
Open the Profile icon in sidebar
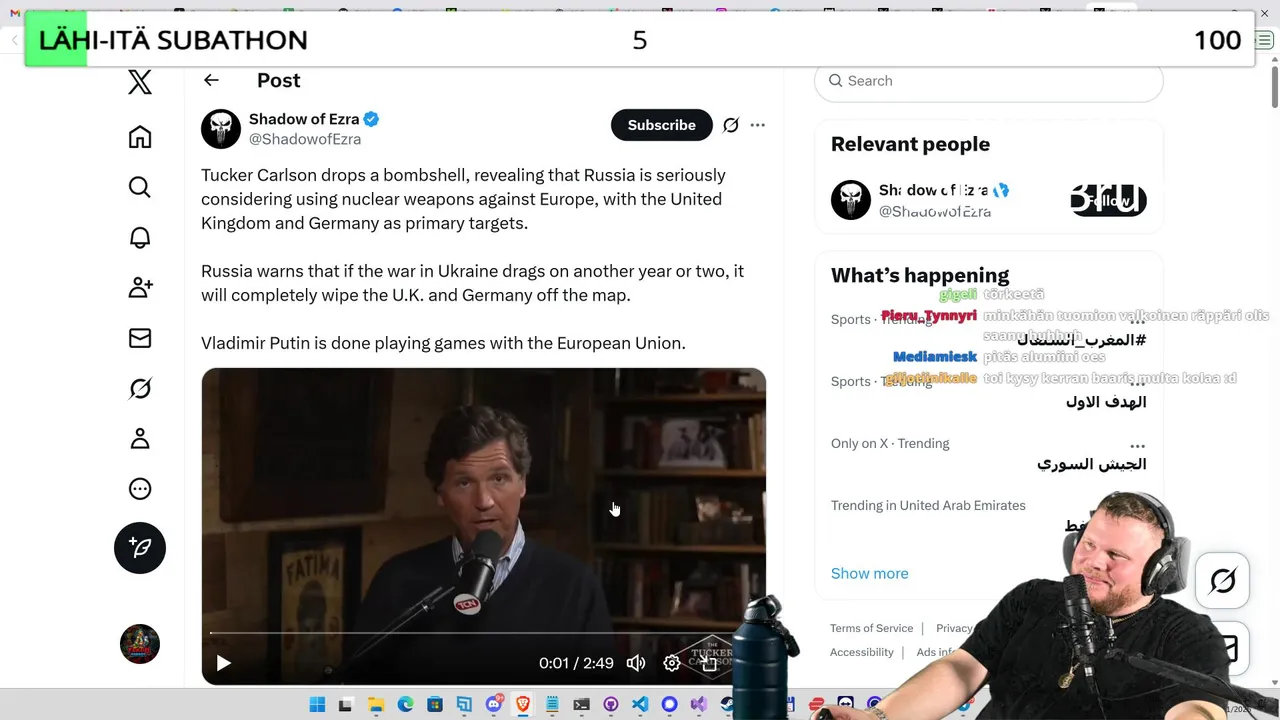140,438
